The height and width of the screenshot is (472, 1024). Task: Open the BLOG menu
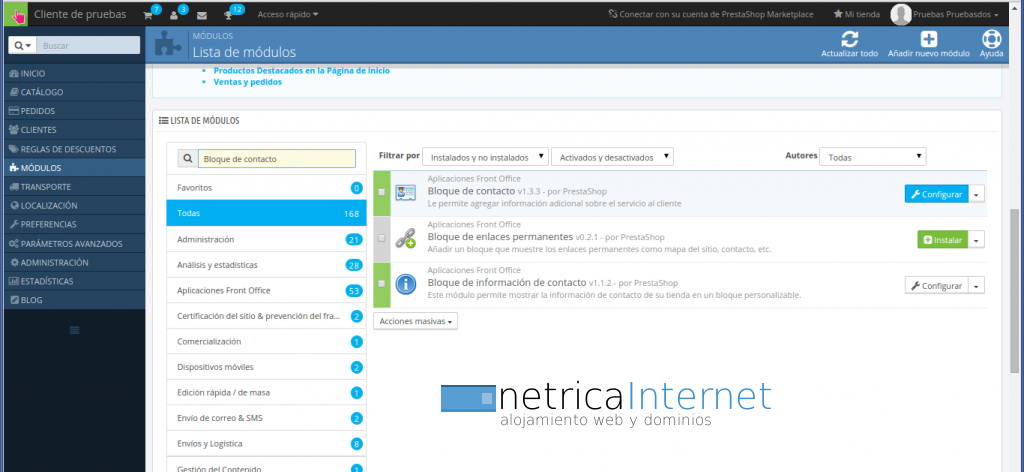[x=74, y=300]
